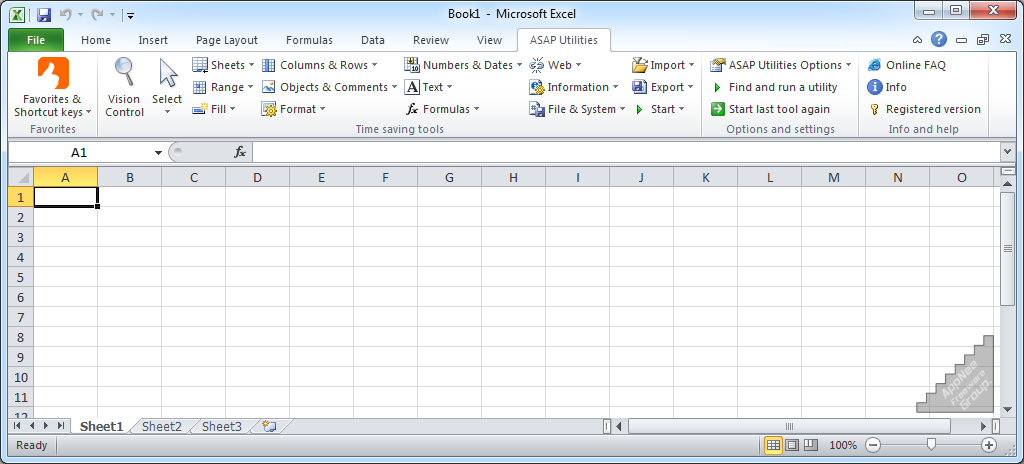Open the Export menu
Image resolution: width=1024 pixels, height=464 pixels.
663,87
